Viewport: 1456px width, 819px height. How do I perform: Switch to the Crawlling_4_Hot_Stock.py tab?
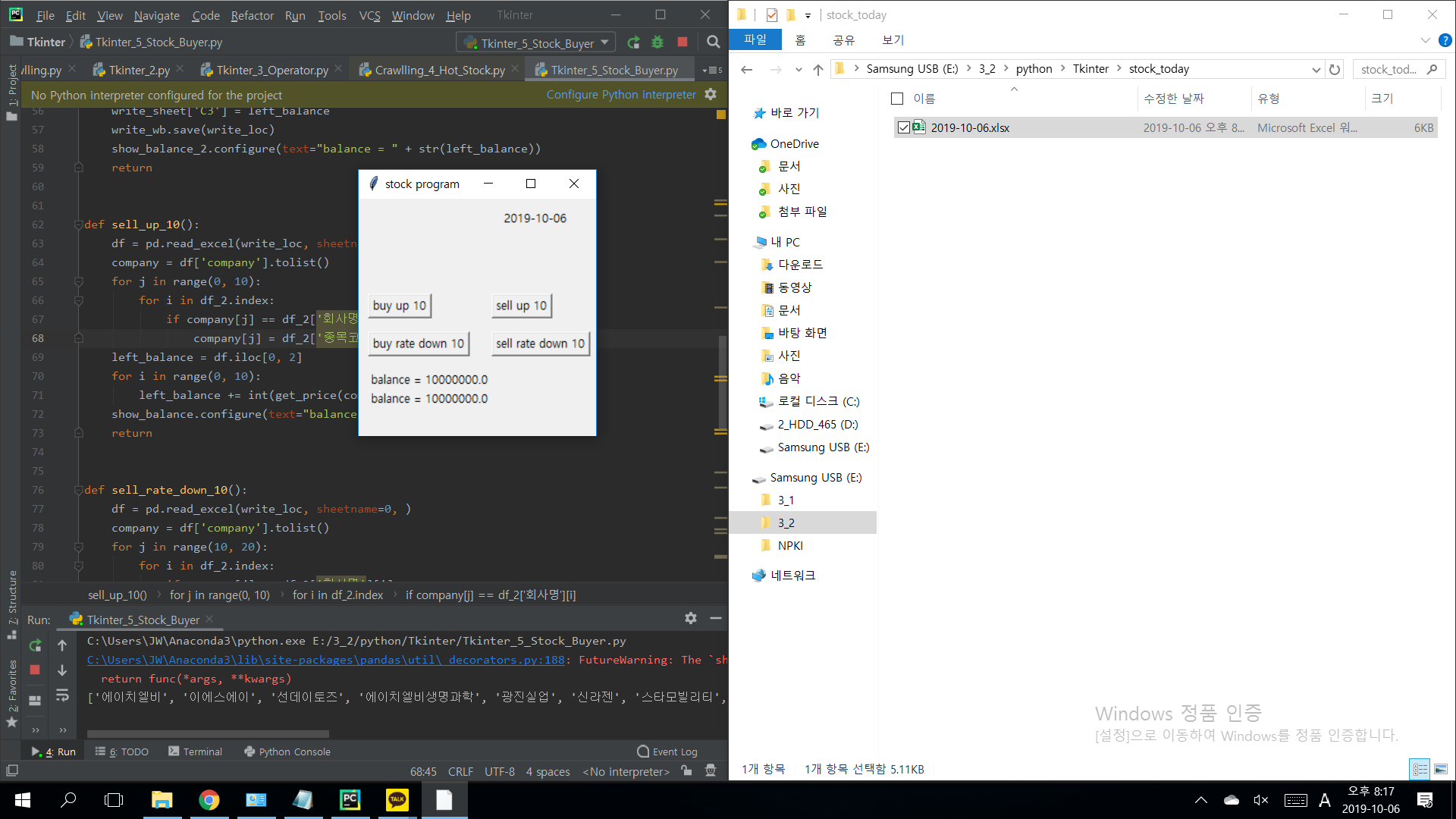pos(440,70)
